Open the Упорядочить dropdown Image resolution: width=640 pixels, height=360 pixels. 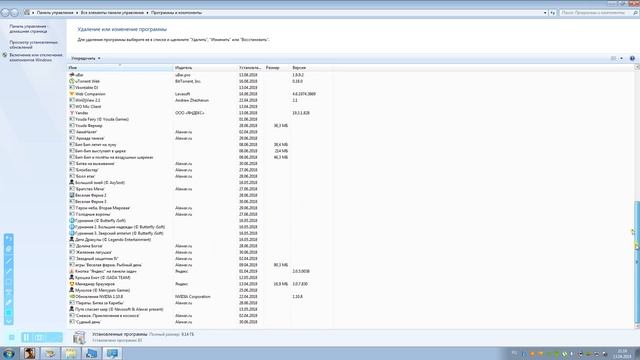pyautogui.click(x=86, y=58)
